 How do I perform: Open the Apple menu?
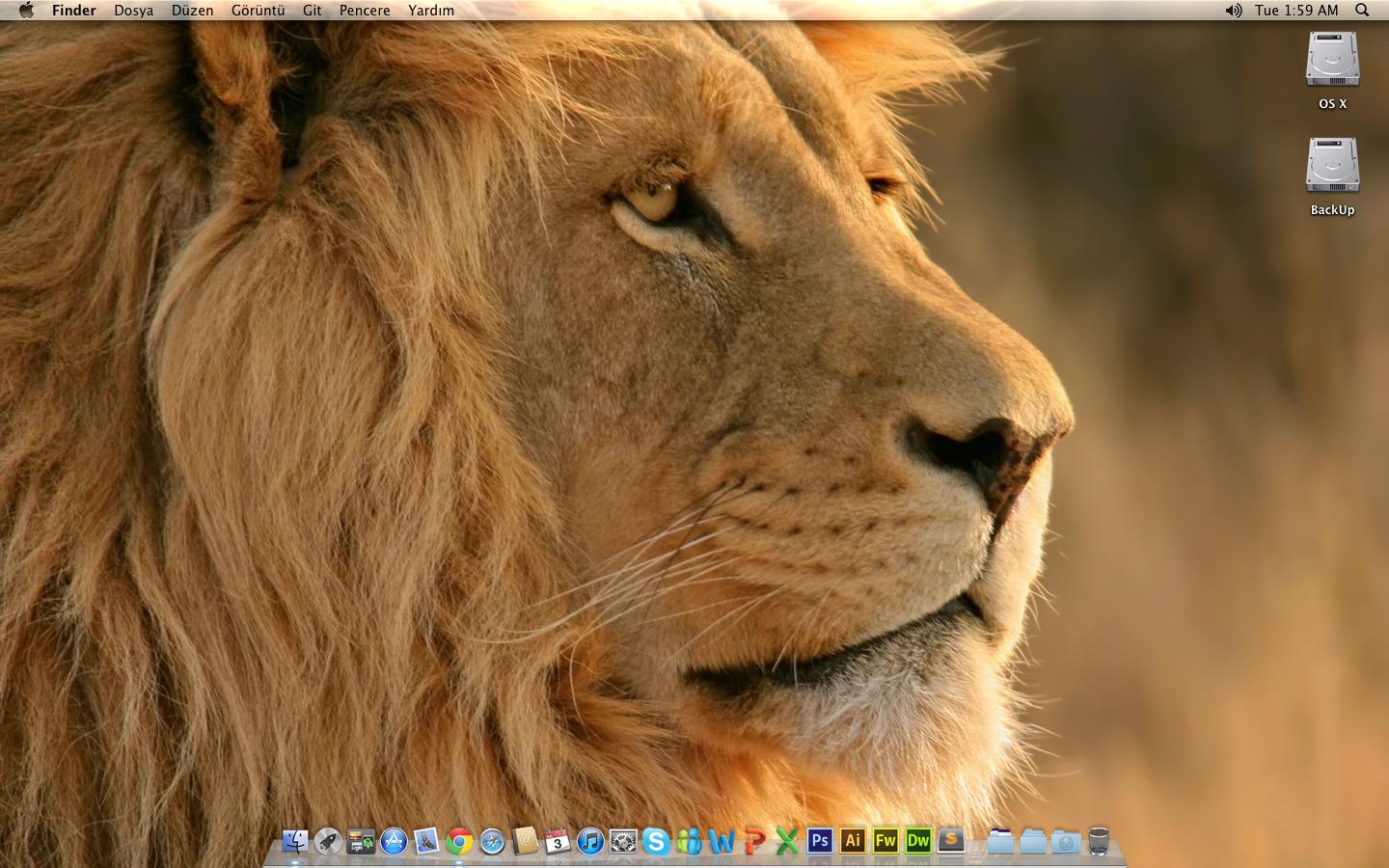pos(26,11)
